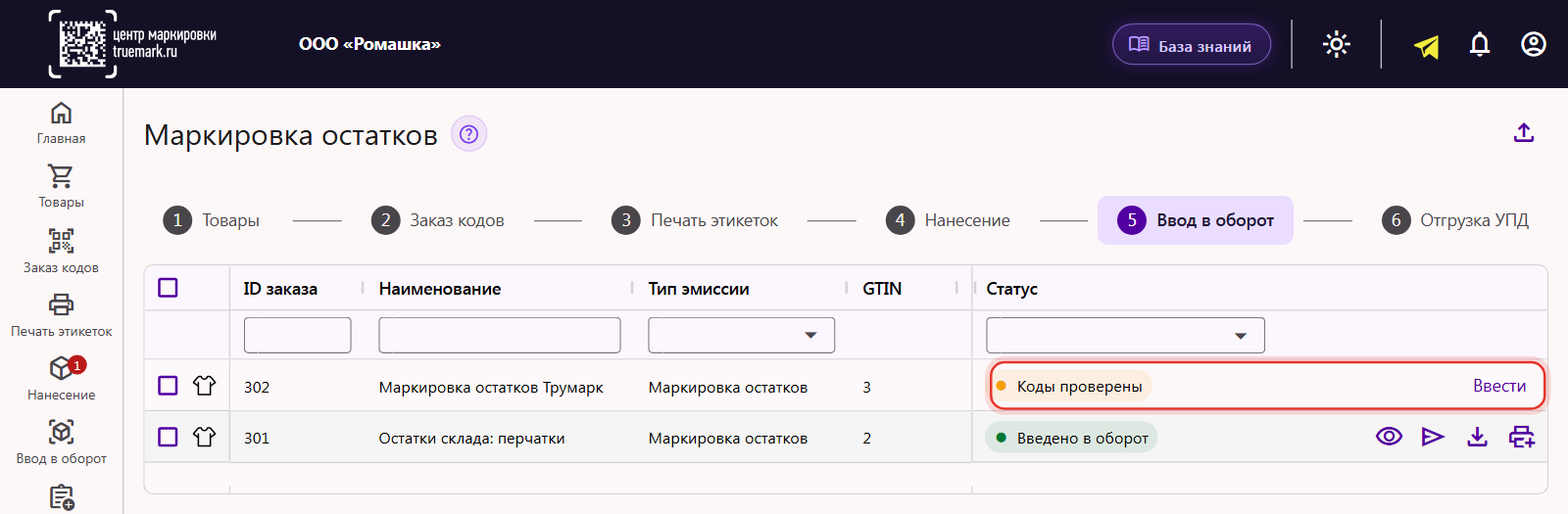This screenshot has width=1568, height=514.
Task: Open Ввод в оборот in sidebar
Action: [x=61, y=443]
